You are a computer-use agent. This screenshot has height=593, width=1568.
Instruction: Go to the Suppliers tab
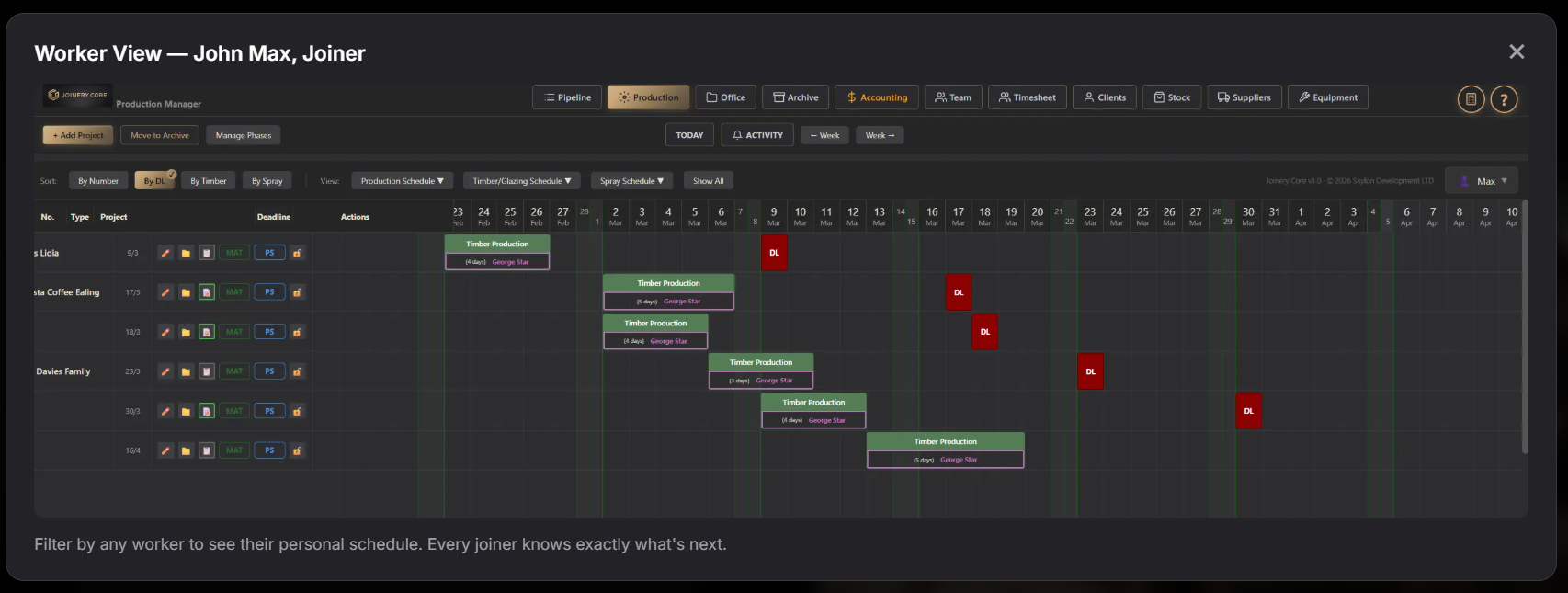1244,97
